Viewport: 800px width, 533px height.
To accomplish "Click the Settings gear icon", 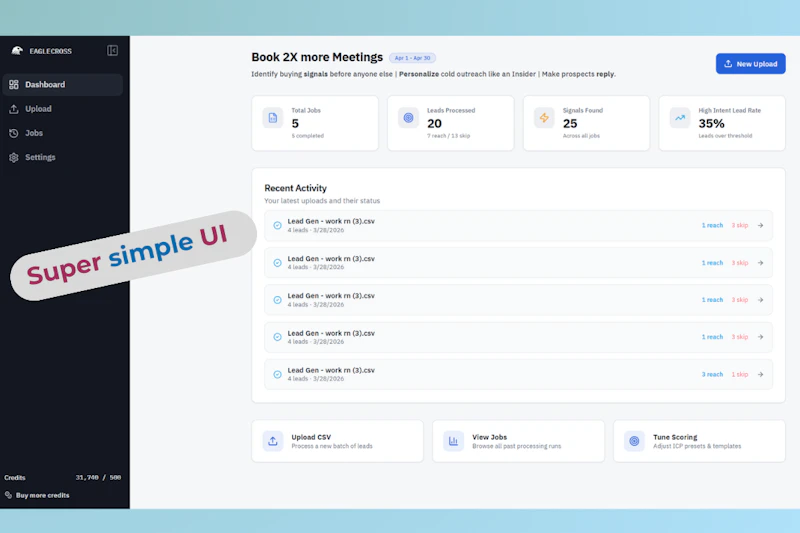I will (14, 158).
